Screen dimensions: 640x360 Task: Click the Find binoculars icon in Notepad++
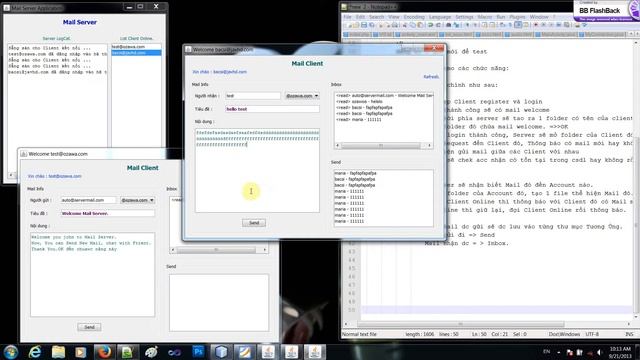point(448,25)
